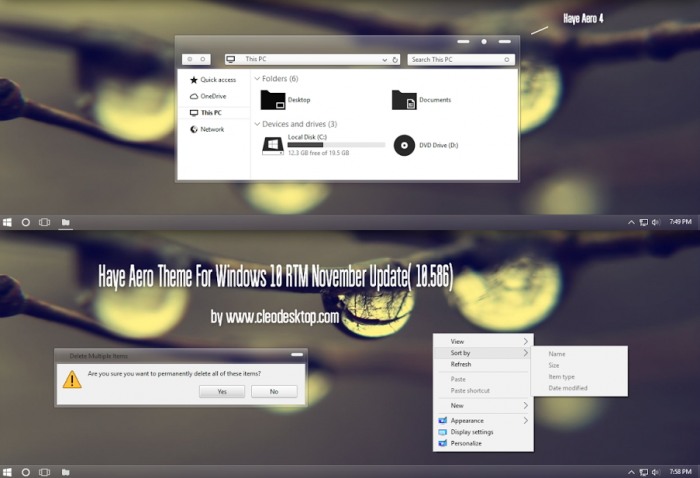
Task: Sort by Name in submenu
Action: click(579, 354)
